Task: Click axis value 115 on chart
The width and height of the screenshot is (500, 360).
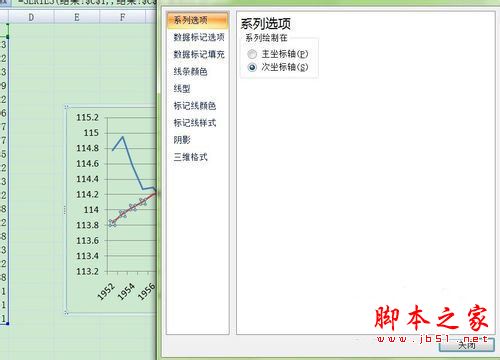Action: pos(91,133)
